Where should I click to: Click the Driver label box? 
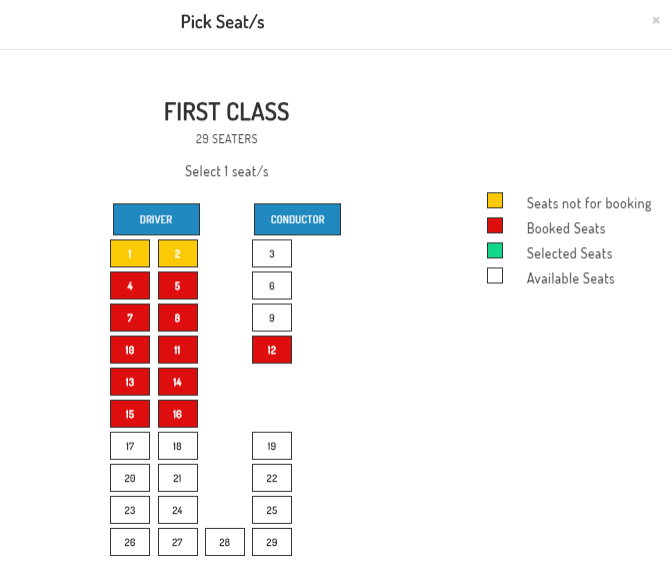(x=156, y=219)
